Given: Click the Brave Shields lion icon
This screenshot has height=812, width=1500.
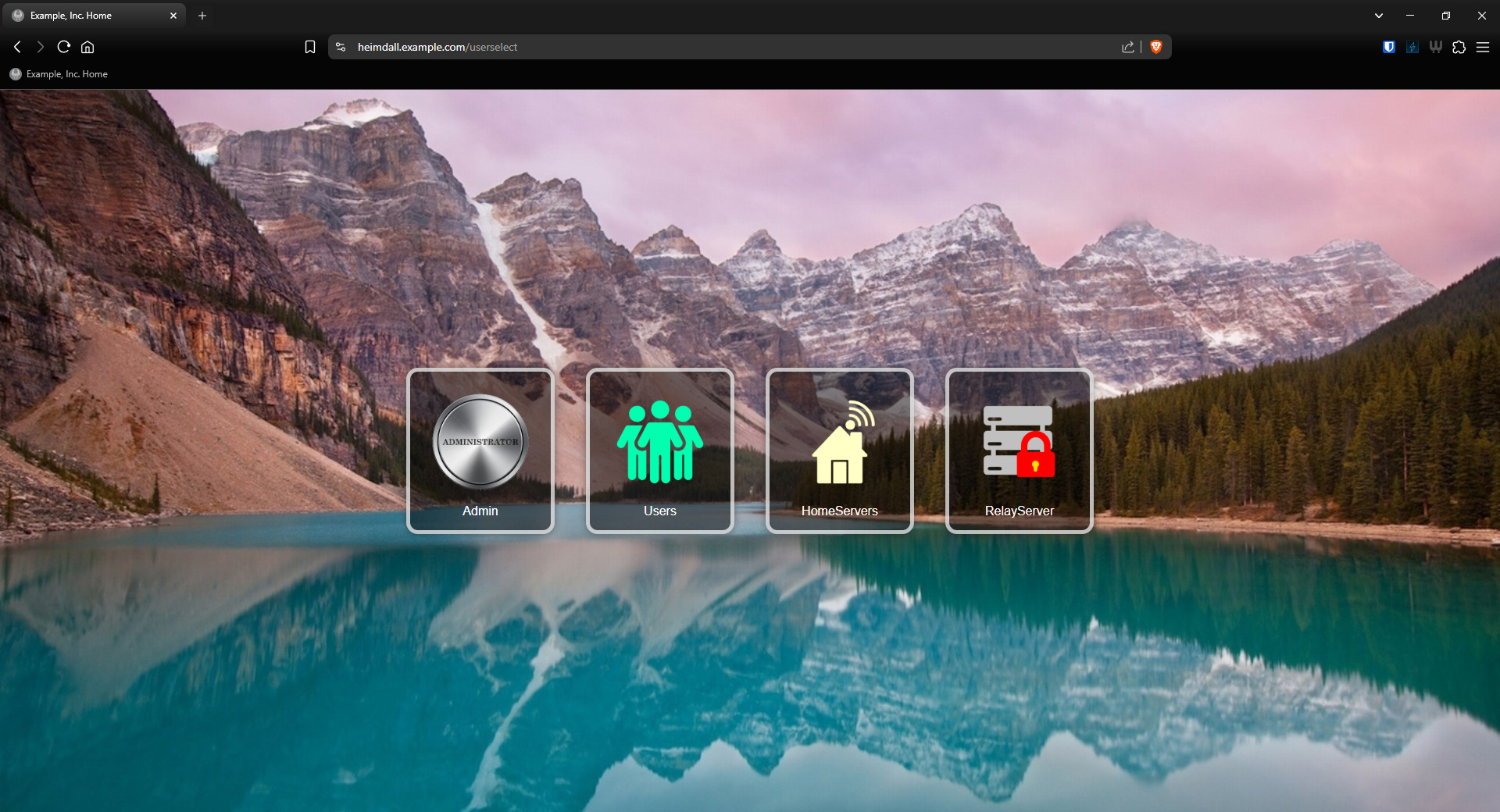Looking at the screenshot, I should point(1156,47).
